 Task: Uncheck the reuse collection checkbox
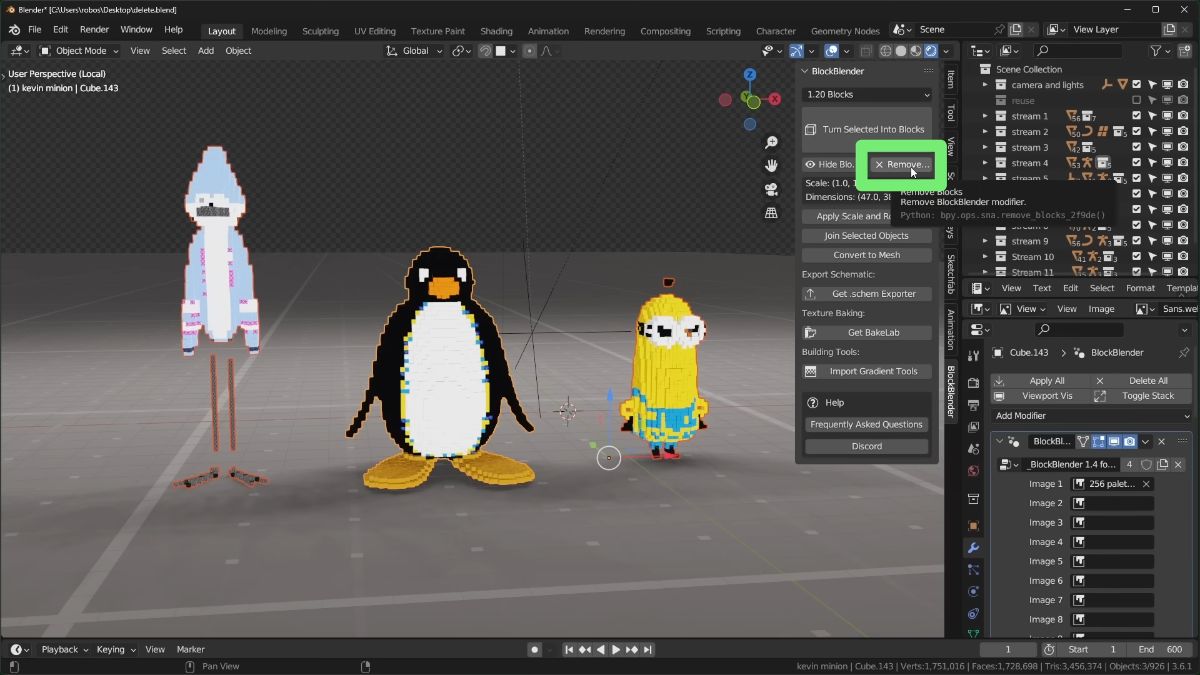[x=1136, y=100]
